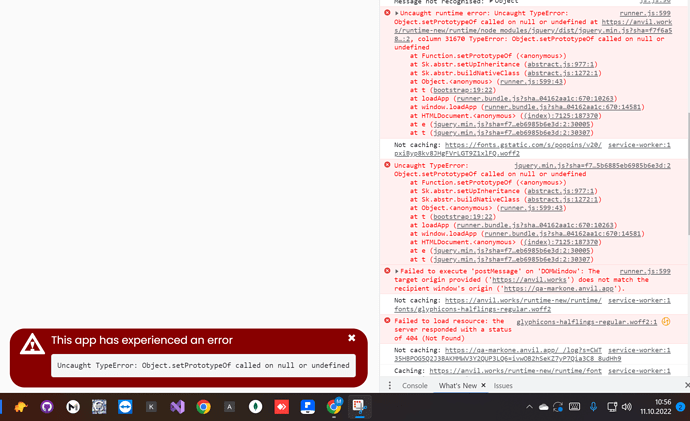
Task: Close the What's New tab
Action: click(x=483, y=385)
